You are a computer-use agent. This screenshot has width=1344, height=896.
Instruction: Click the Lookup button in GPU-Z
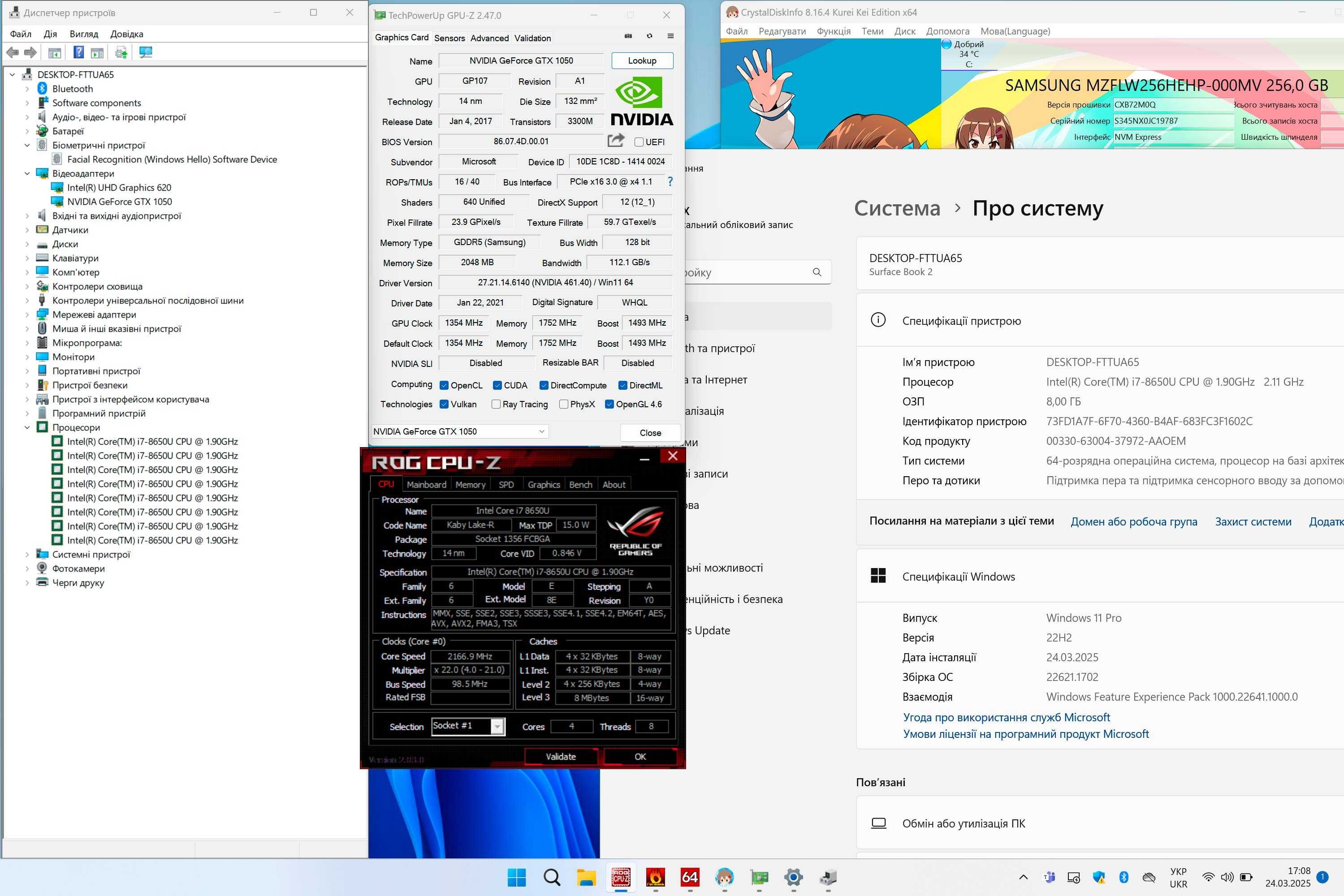(642, 60)
